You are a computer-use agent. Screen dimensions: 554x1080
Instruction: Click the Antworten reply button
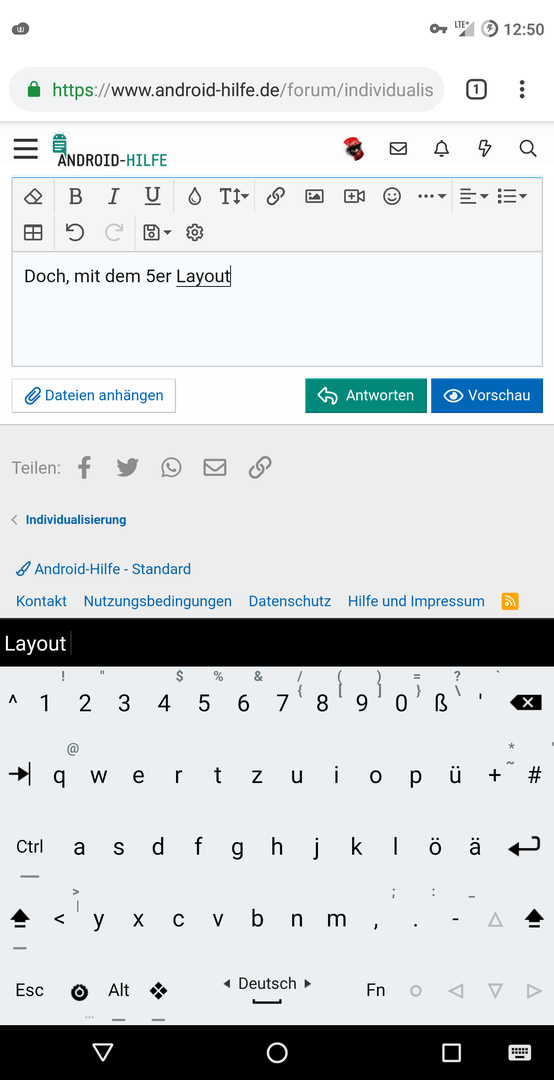pyautogui.click(x=366, y=395)
